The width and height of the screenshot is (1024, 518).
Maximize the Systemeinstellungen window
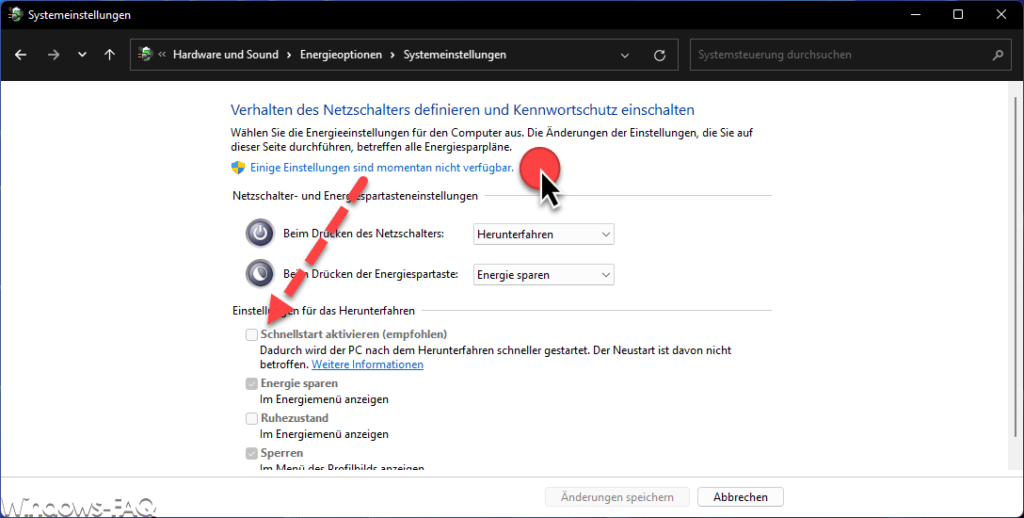tap(958, 14)
